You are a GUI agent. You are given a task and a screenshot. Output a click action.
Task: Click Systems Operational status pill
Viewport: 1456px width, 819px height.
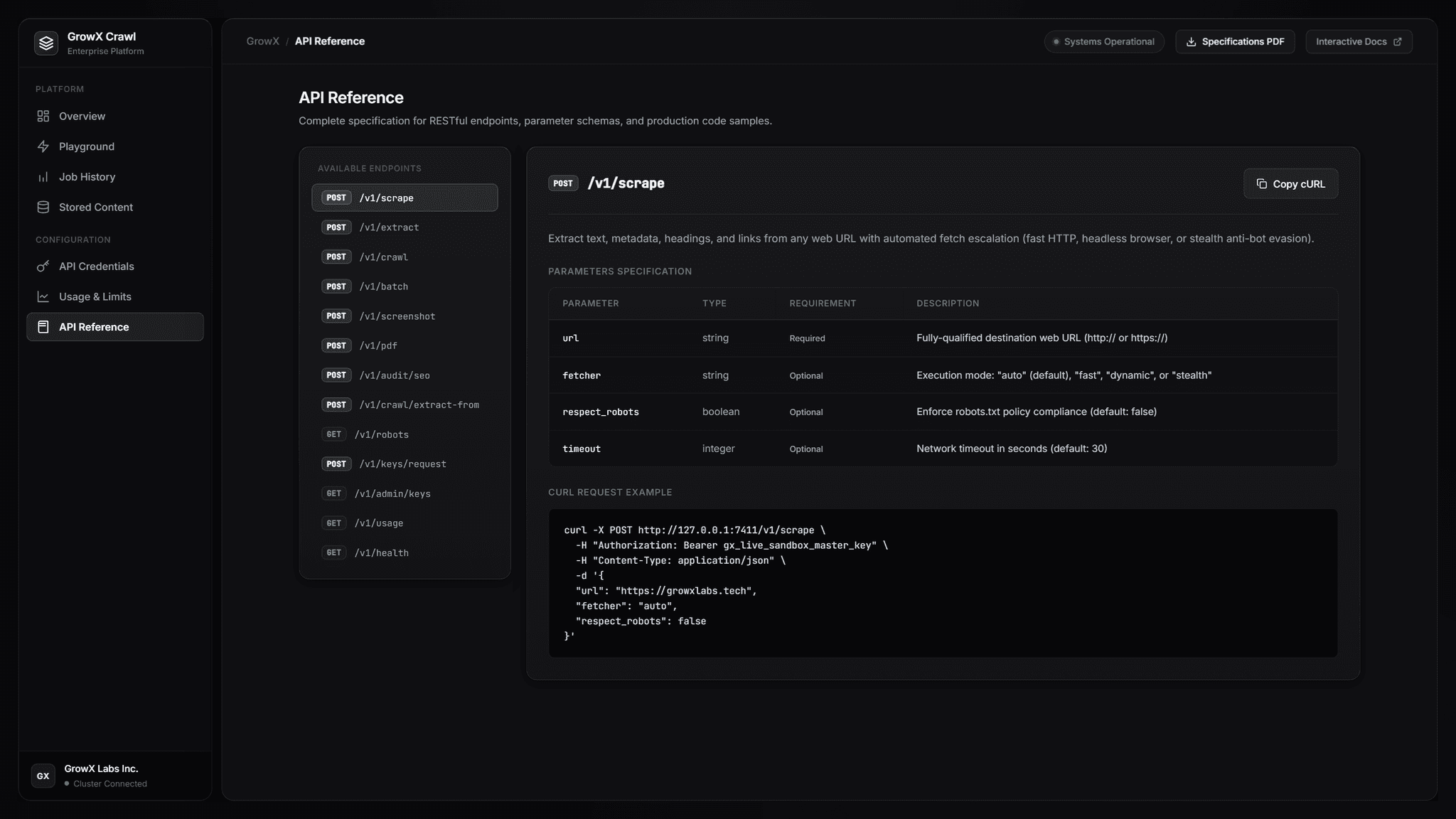[x=1104, y=42]
